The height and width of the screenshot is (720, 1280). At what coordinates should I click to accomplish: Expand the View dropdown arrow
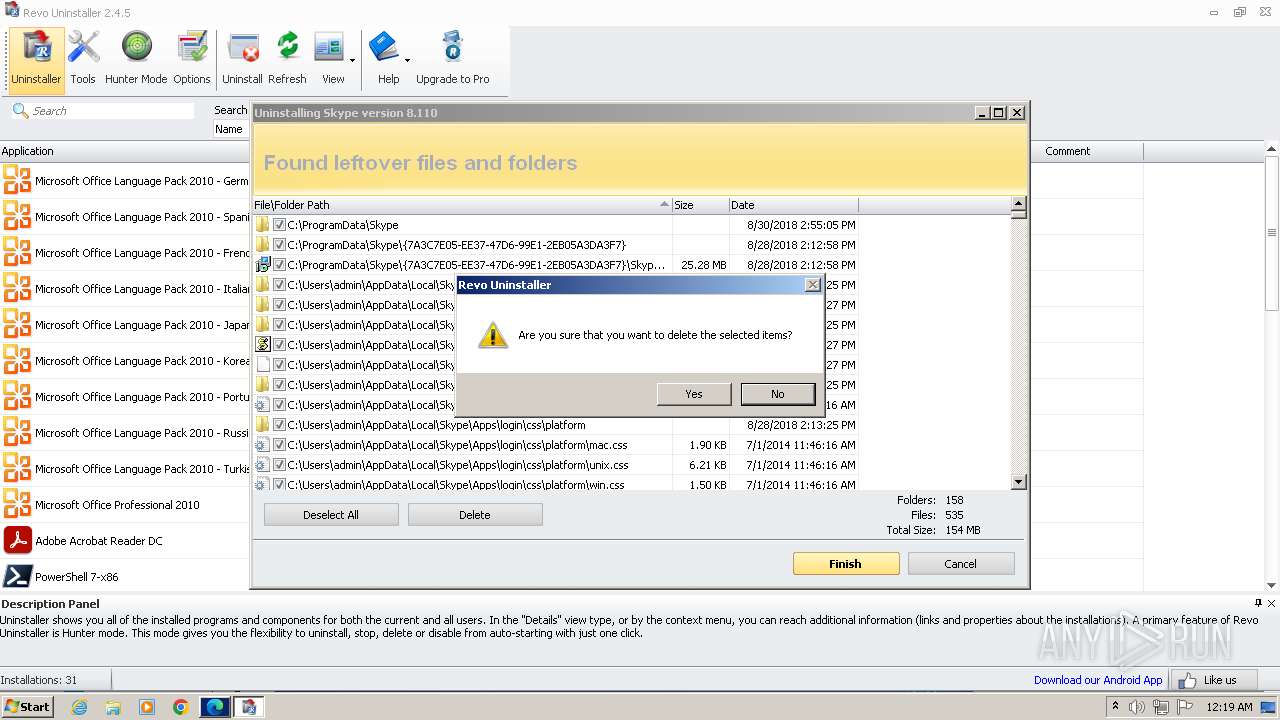pos(352,60)
